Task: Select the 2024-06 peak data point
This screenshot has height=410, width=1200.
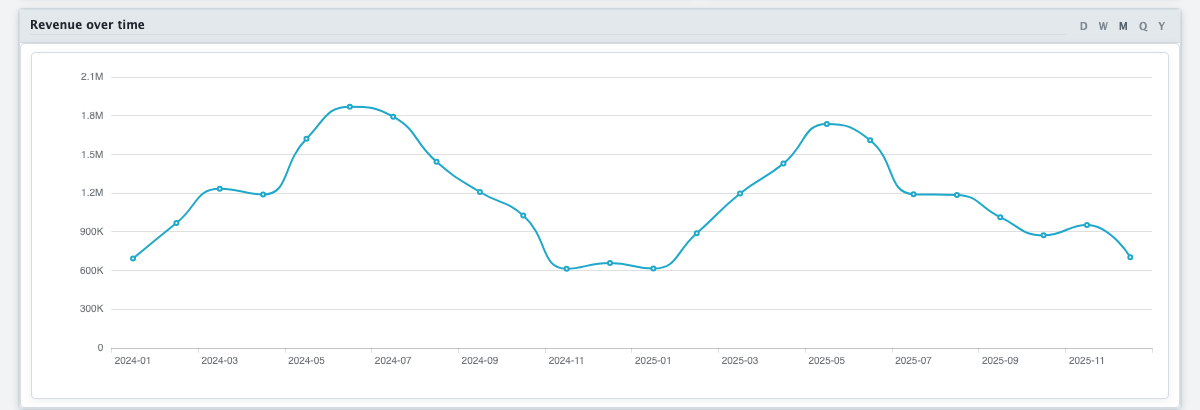Action: 350,106
